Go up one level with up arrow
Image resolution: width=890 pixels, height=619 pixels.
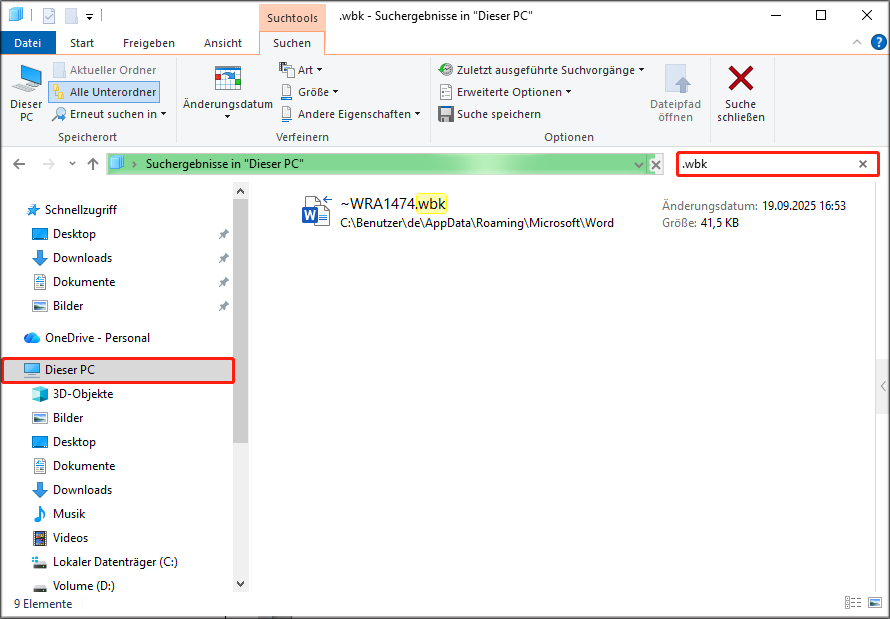[x=93, y=164]
